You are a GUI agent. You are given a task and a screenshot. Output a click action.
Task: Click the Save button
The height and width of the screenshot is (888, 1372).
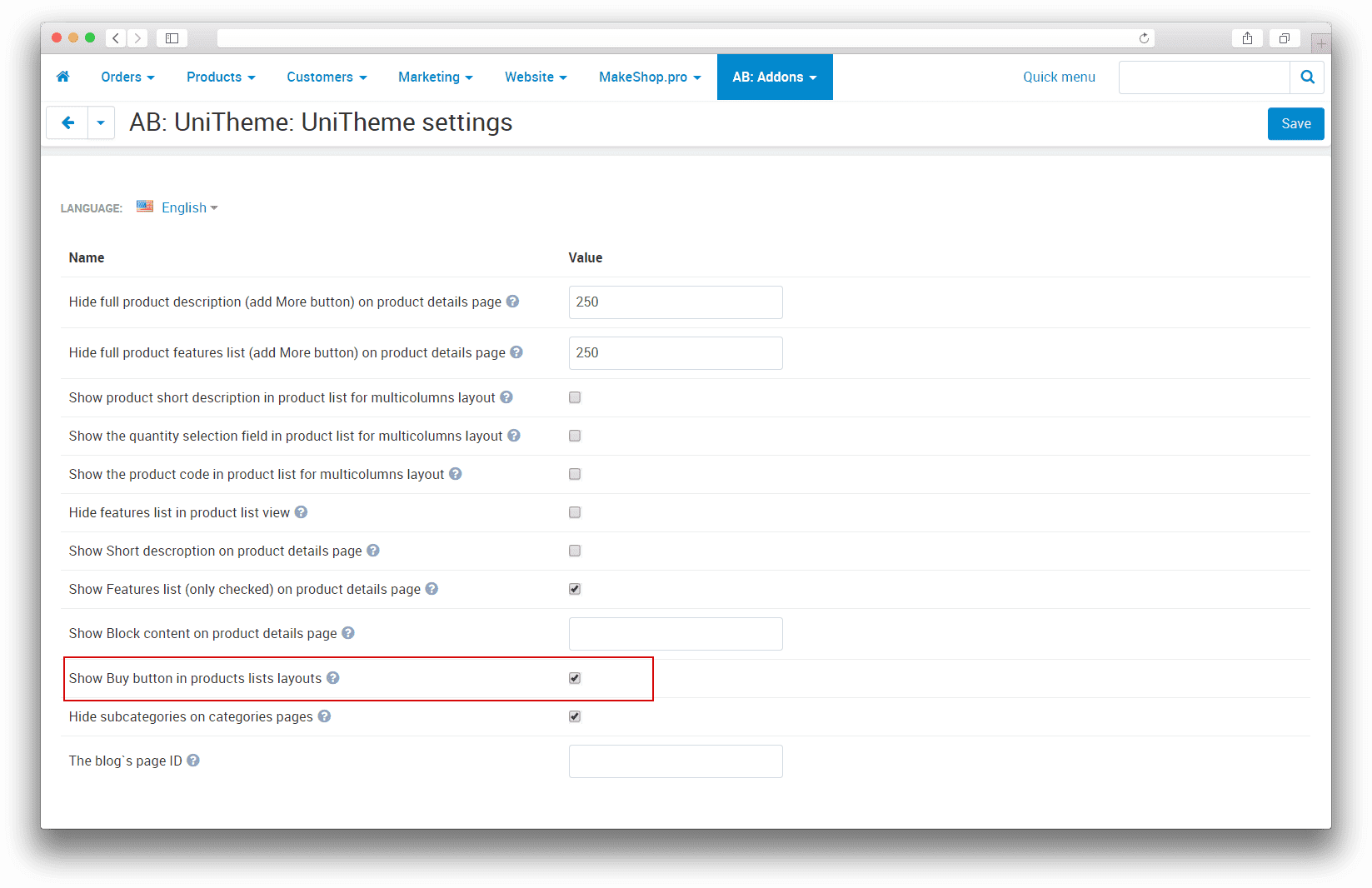pos(1295,123)
